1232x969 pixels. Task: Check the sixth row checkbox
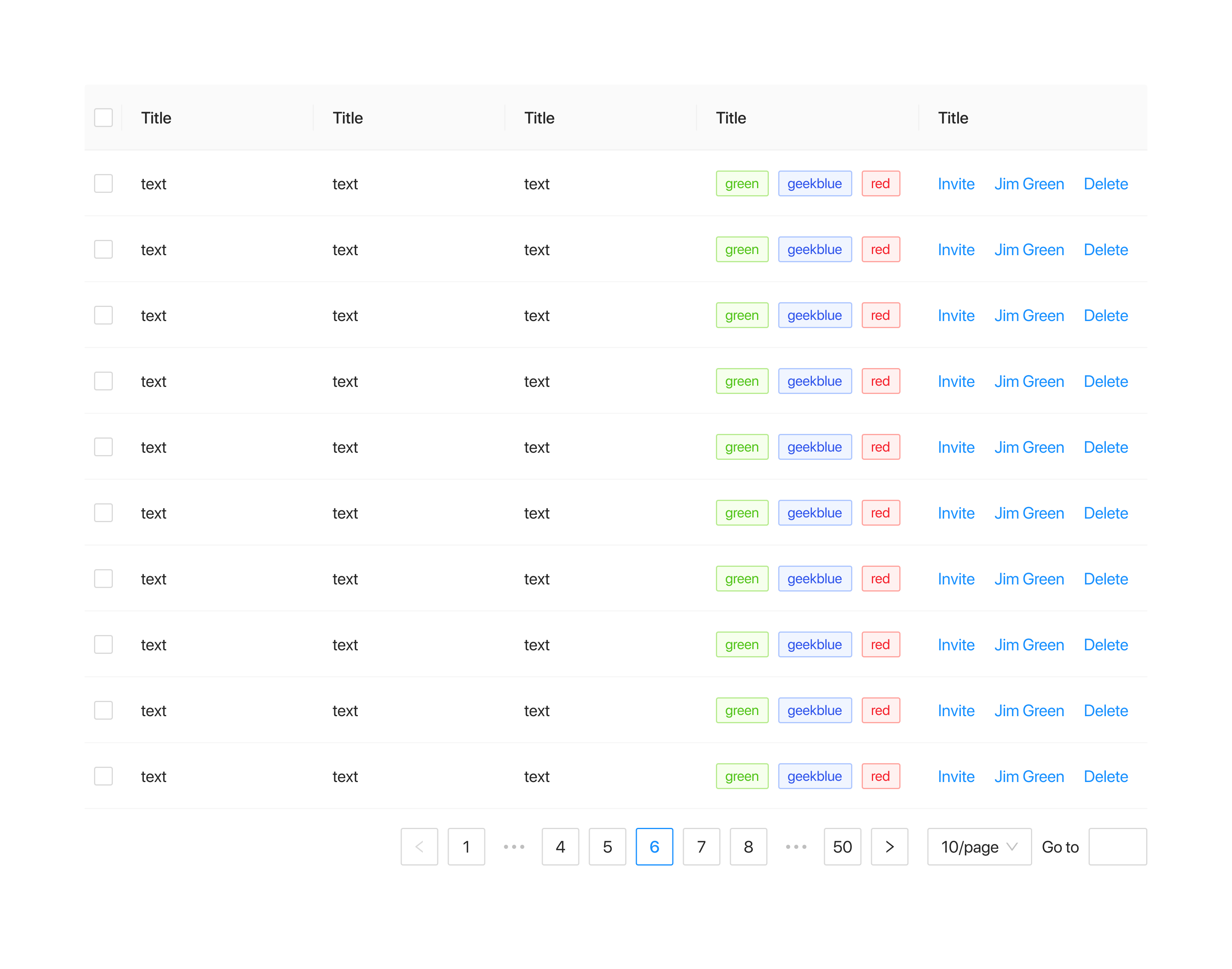[x=103, y=512]
